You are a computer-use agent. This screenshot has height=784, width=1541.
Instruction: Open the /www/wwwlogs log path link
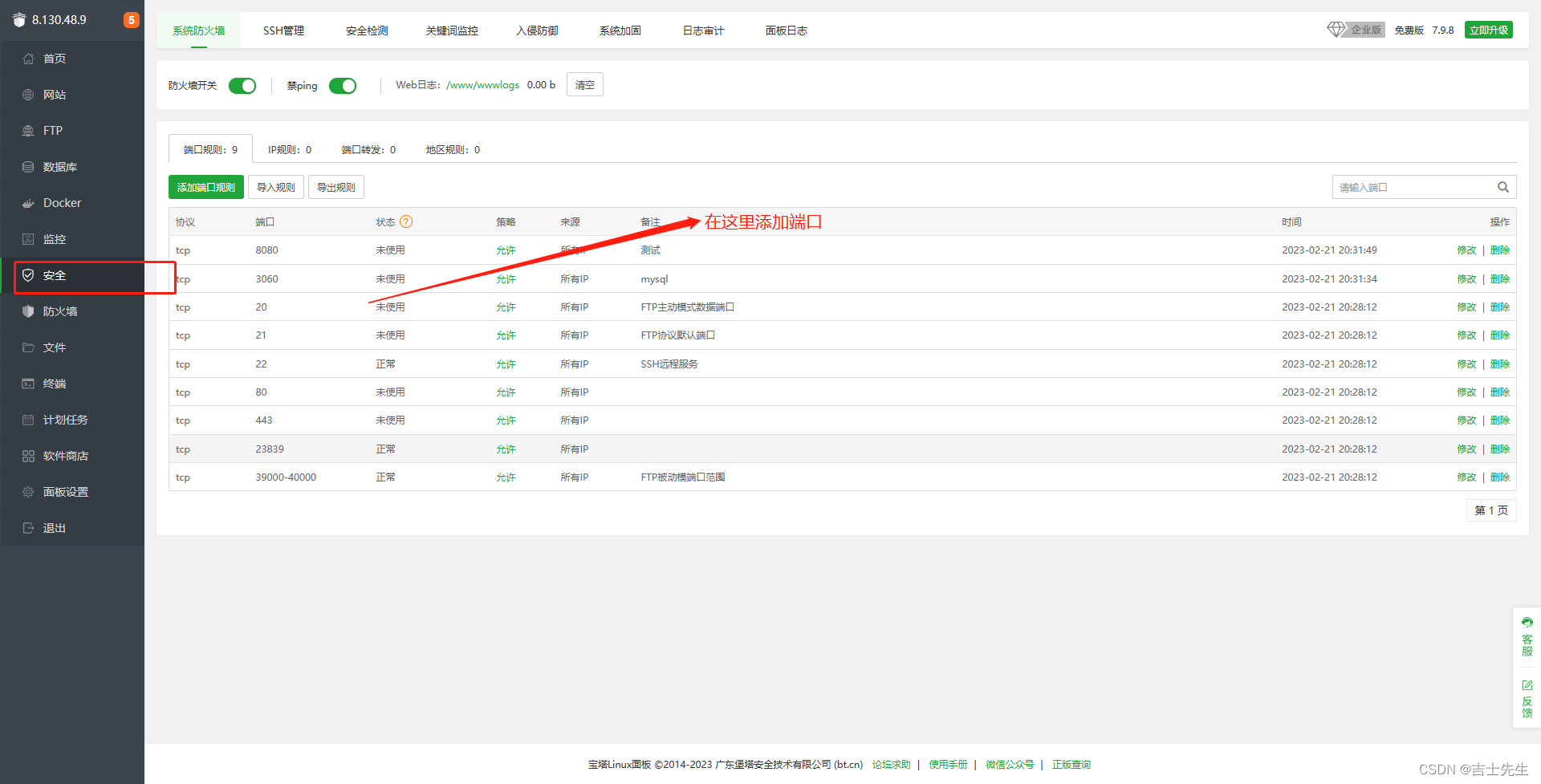(482, 85)
